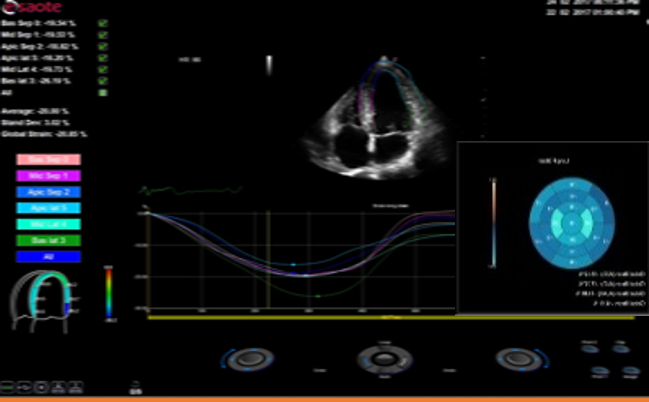Viewport: 649px width, 402px height.
Task: Disable the Bas lat 3 checkbox
Action: pos(103,82)
